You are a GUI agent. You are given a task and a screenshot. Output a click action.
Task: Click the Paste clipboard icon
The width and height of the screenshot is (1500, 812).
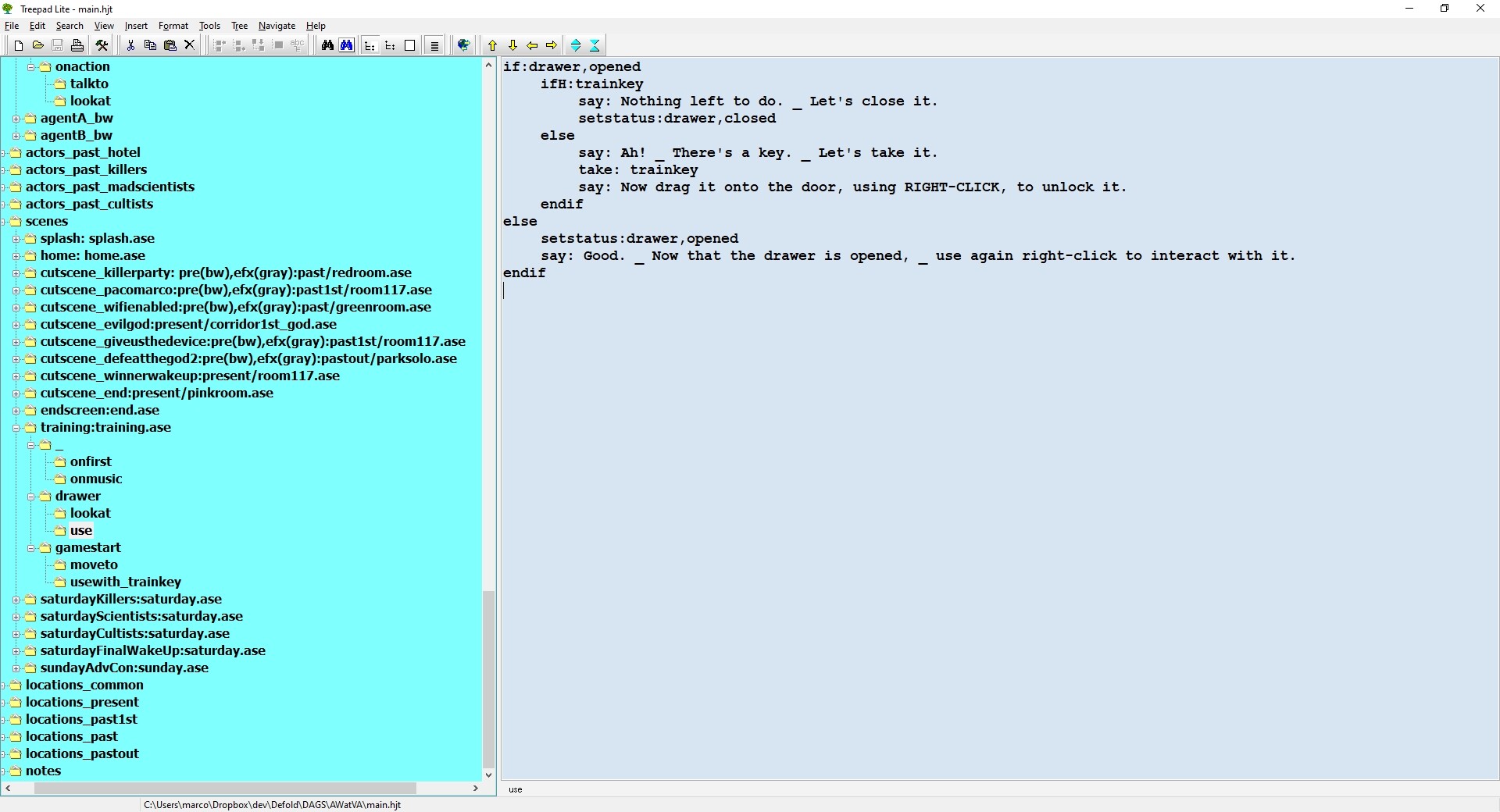[170, 45]
